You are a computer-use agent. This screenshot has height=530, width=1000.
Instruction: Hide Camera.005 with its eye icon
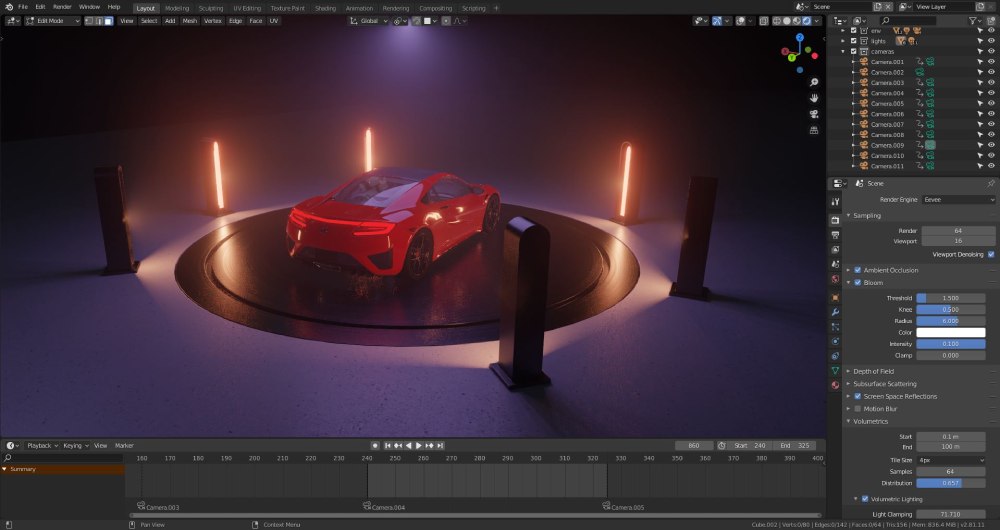click(991, 103)
